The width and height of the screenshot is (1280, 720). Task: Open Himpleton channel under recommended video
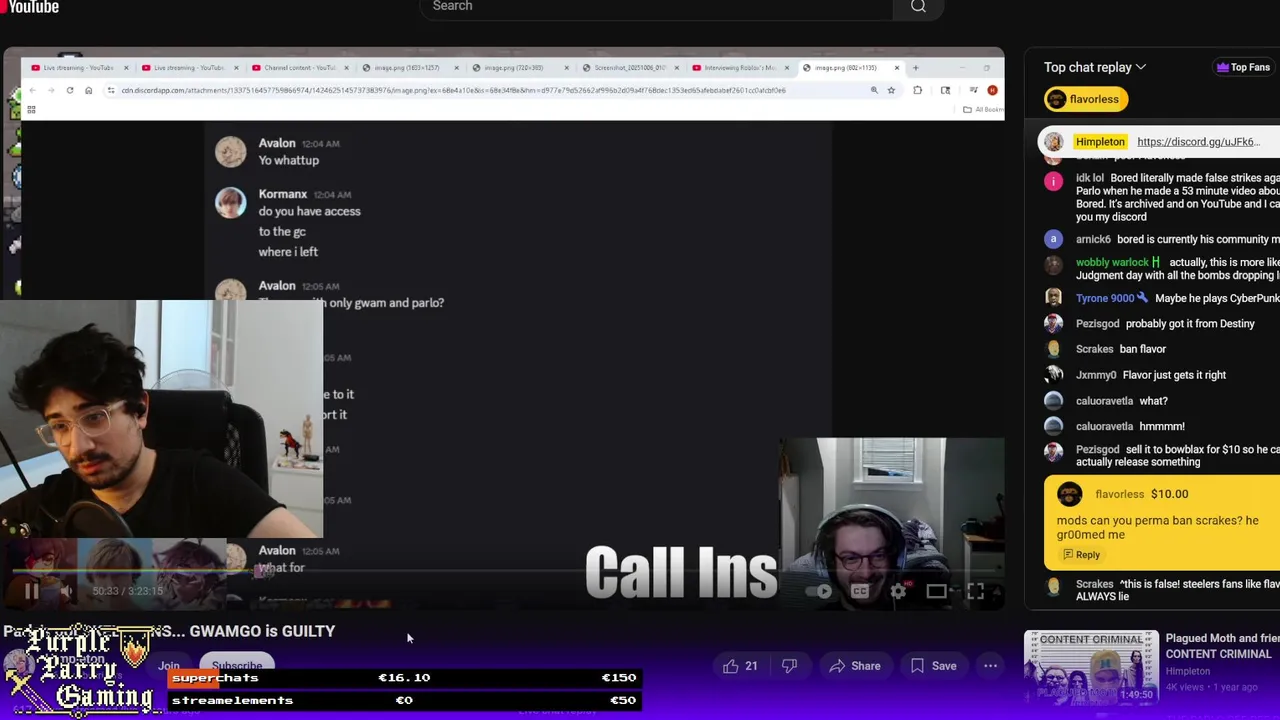[x=1188, y=671]
